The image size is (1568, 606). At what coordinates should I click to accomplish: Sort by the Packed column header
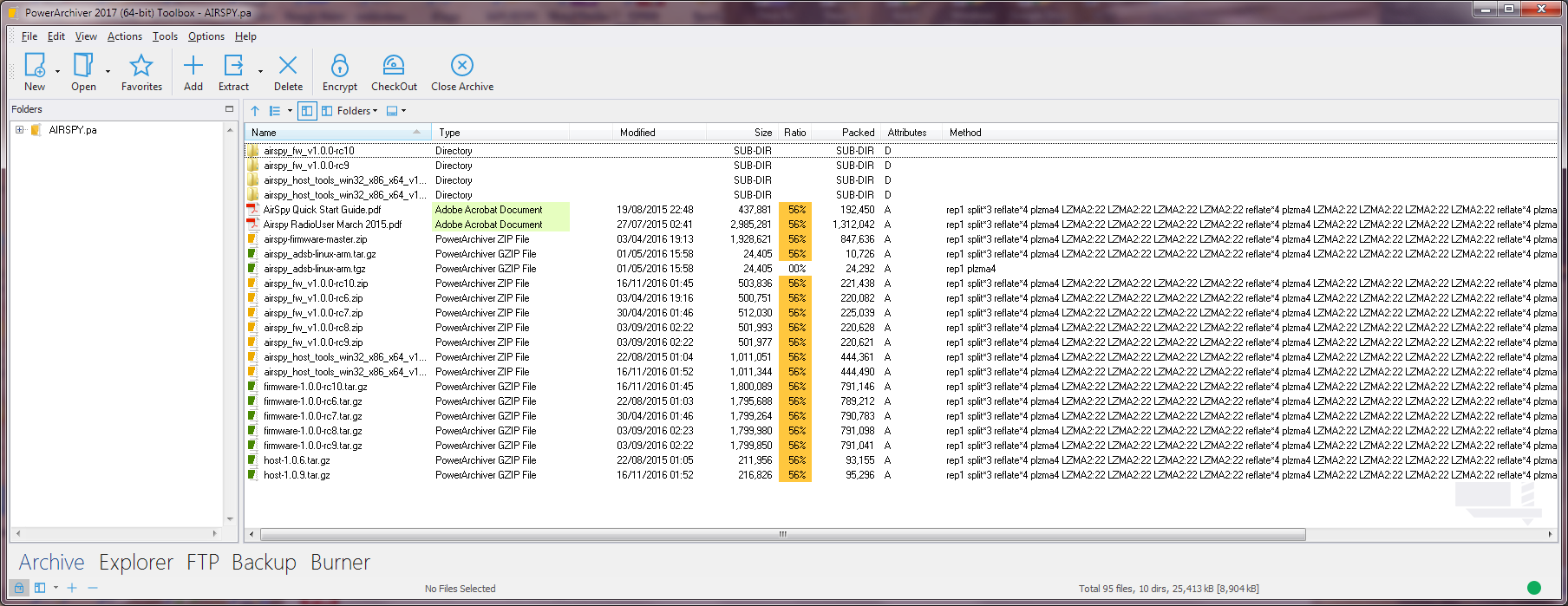click(x=846, y=133)
